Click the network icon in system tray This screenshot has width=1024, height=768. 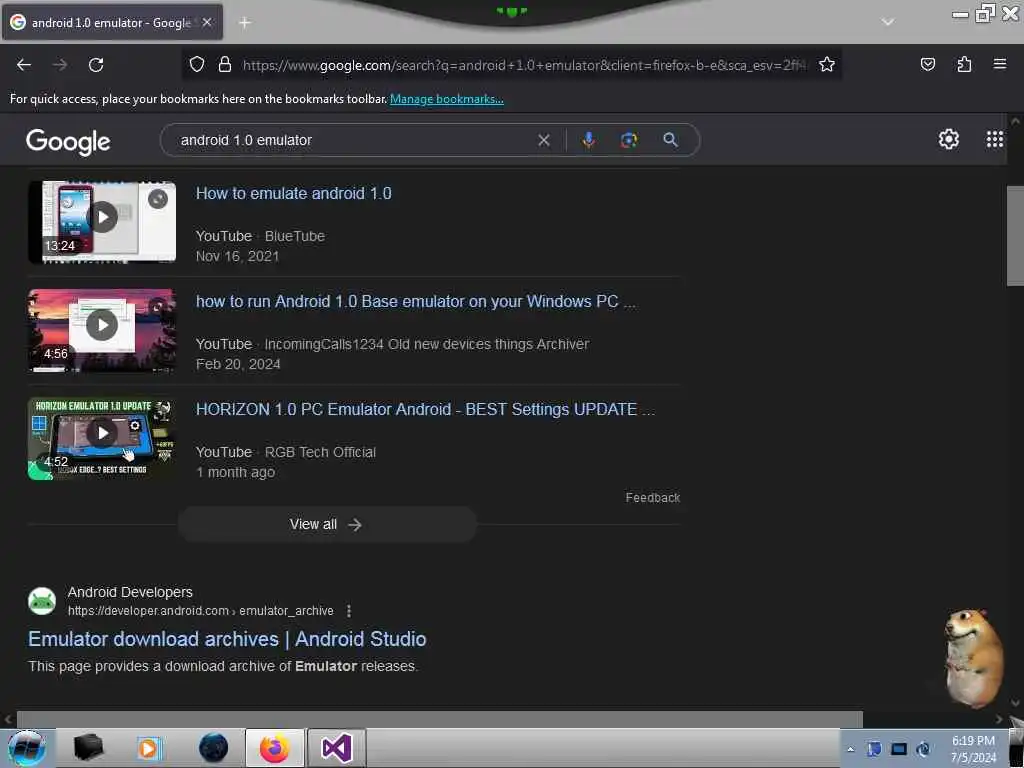coord(923,749)
